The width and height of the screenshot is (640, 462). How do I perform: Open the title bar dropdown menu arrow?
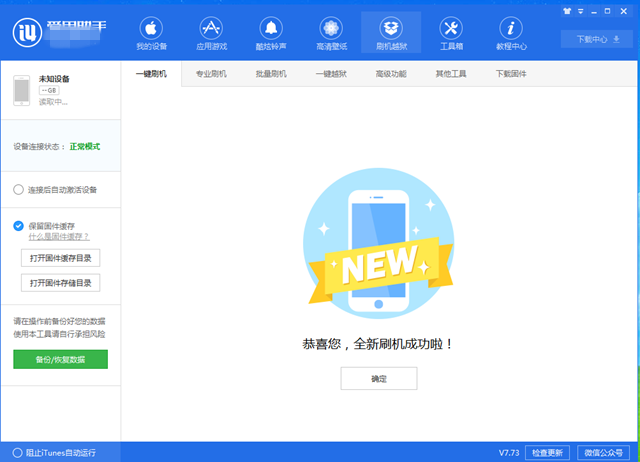580,11
